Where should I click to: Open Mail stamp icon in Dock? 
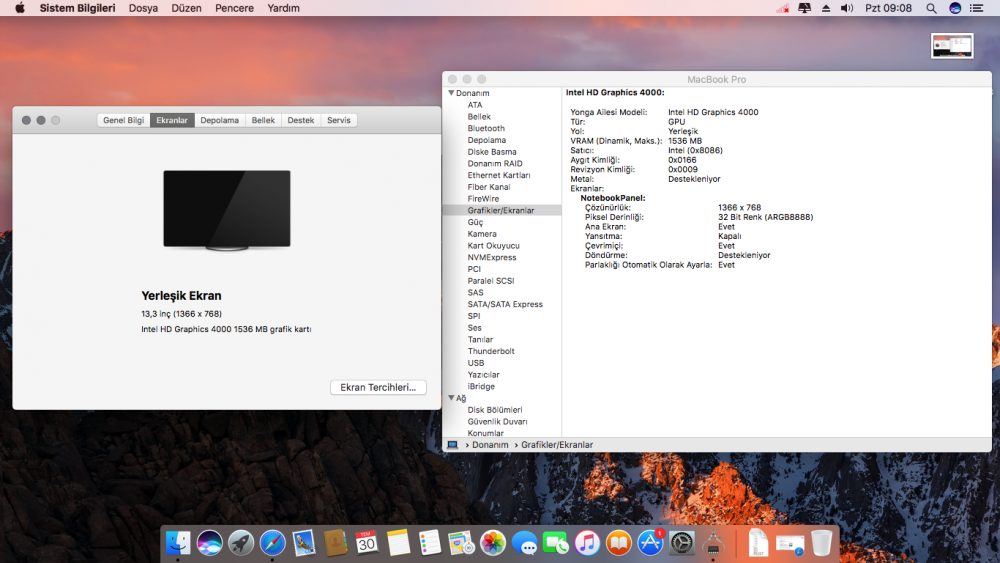pos(304,543)
